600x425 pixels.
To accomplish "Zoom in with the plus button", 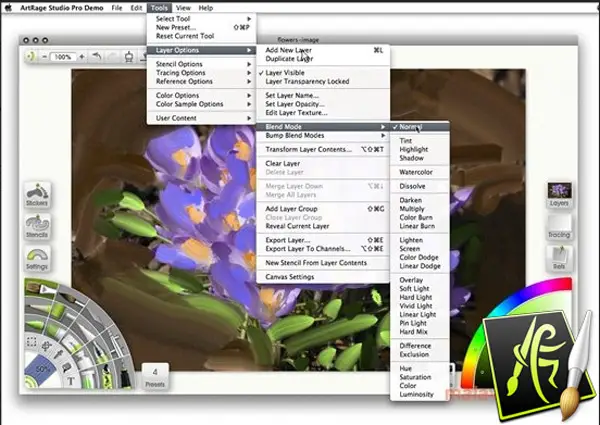I will [82, 57].
